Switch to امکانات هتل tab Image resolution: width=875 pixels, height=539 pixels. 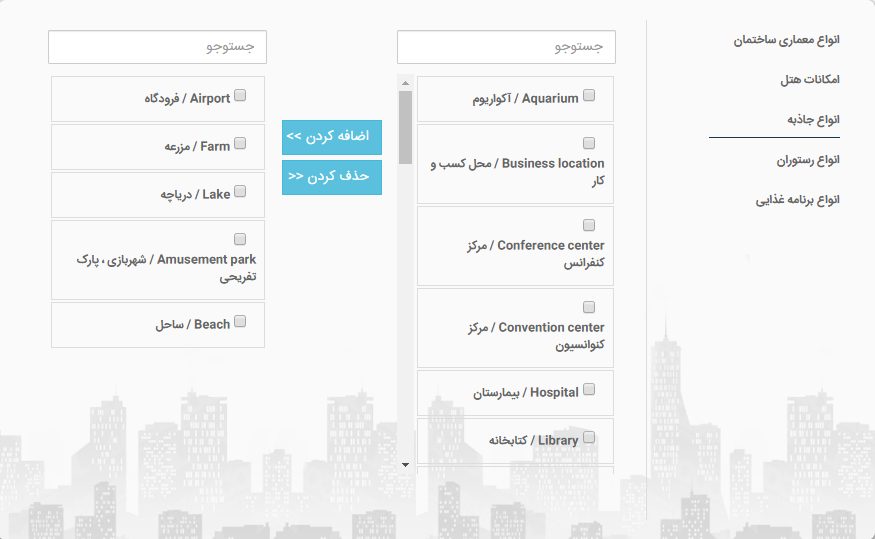point(810,80)
